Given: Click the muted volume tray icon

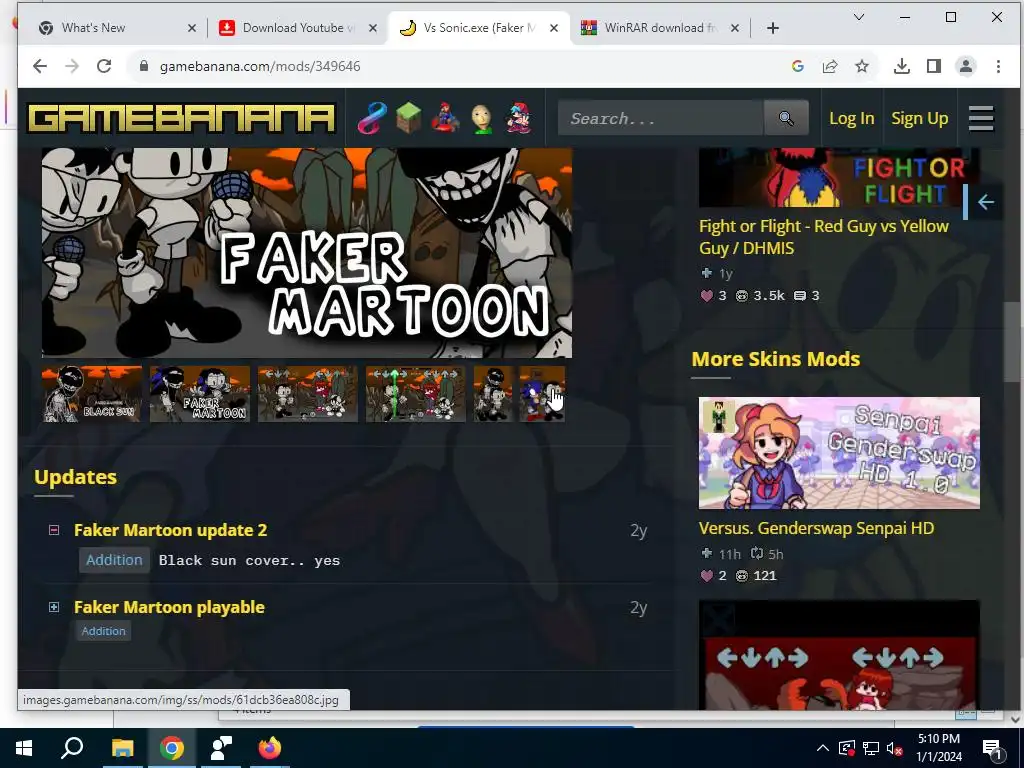Looking at the screenshot, I should click(894, 748).
